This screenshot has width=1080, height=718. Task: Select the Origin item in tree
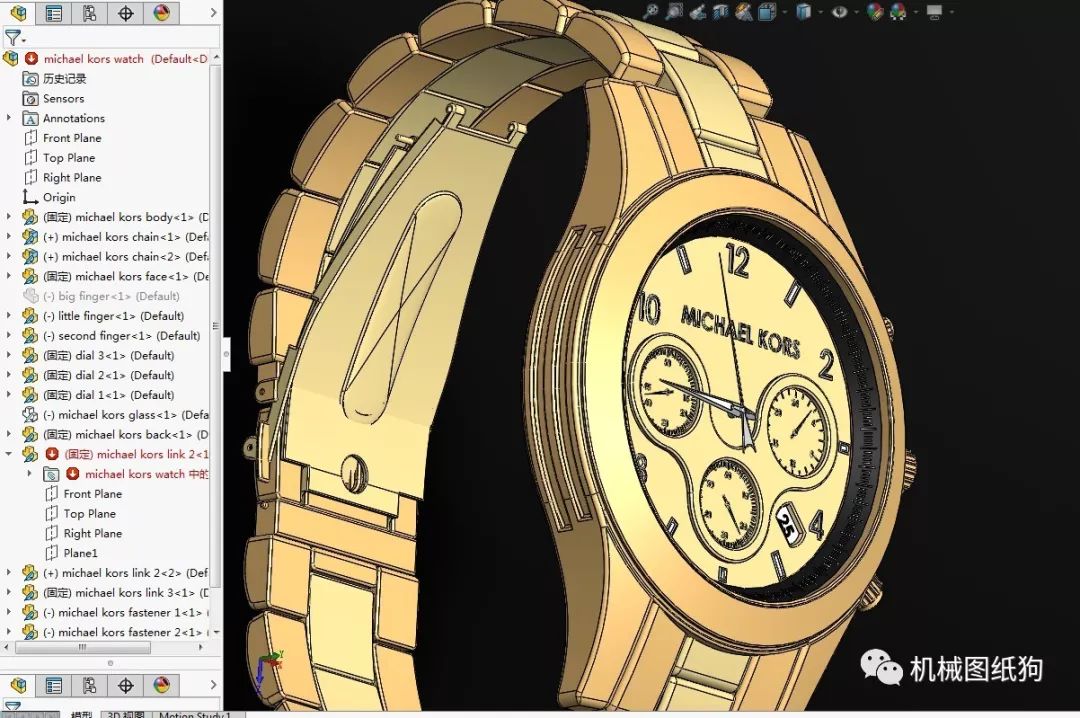[49, 197]
